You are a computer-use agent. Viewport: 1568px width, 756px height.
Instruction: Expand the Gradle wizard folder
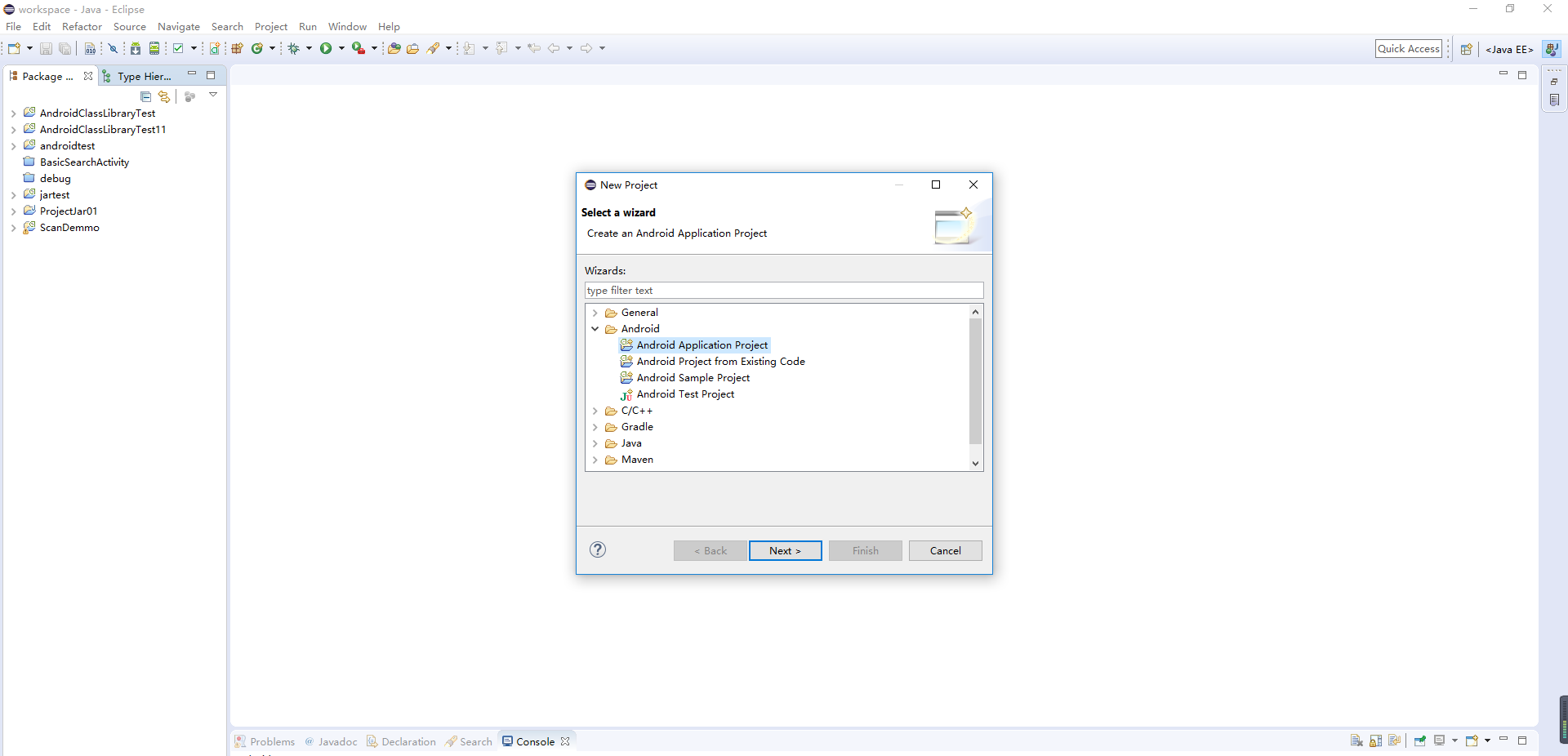(x=595, y=427)
